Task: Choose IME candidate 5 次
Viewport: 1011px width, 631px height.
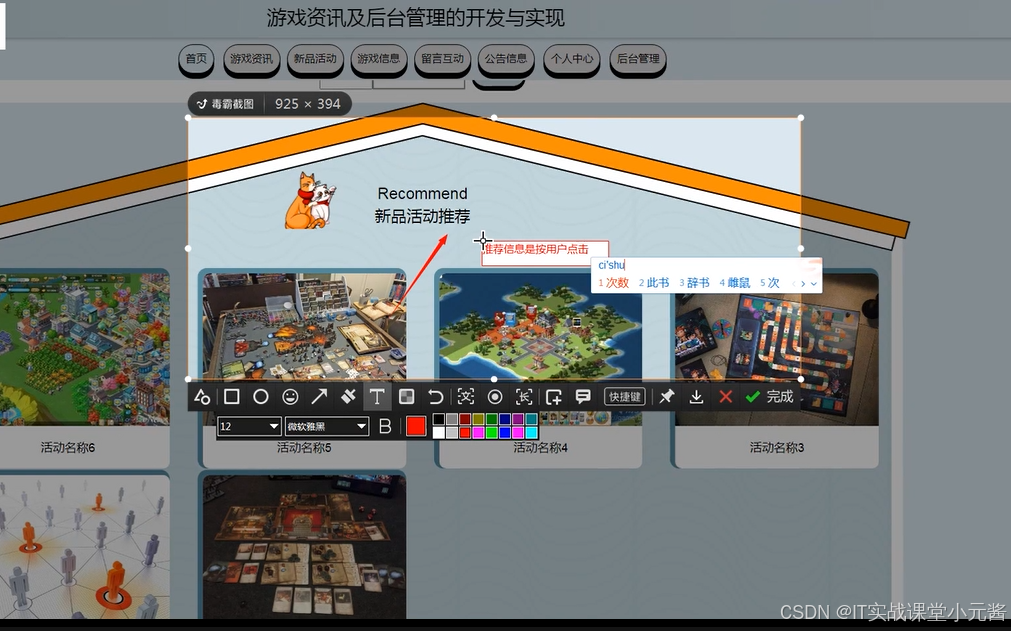Action: pos(770,283)
